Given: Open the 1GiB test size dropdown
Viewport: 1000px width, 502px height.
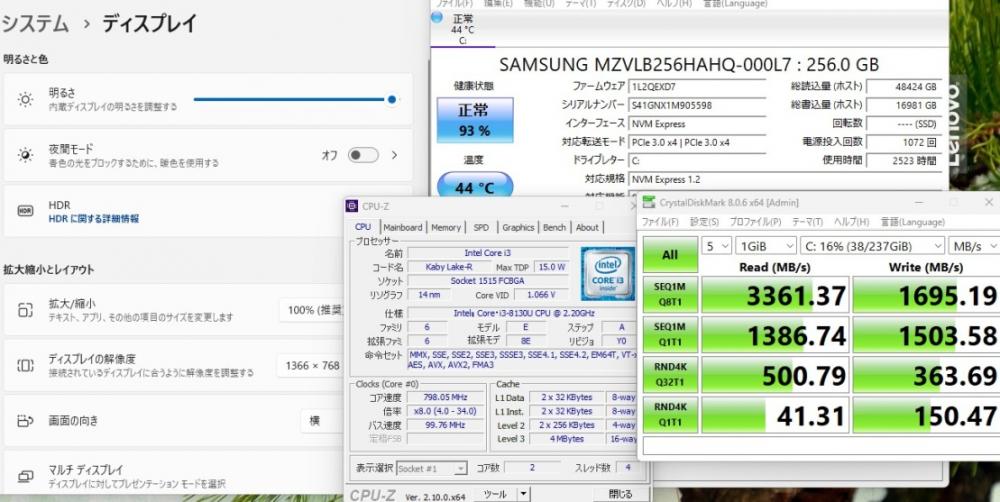Looking at the screenshot, I should 765,246.
